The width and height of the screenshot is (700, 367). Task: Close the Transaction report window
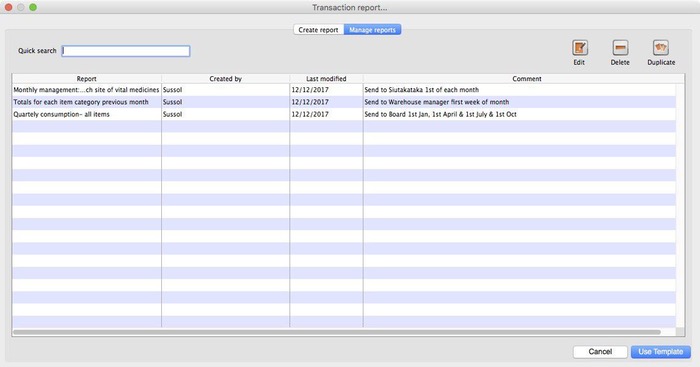coord(8,8)
